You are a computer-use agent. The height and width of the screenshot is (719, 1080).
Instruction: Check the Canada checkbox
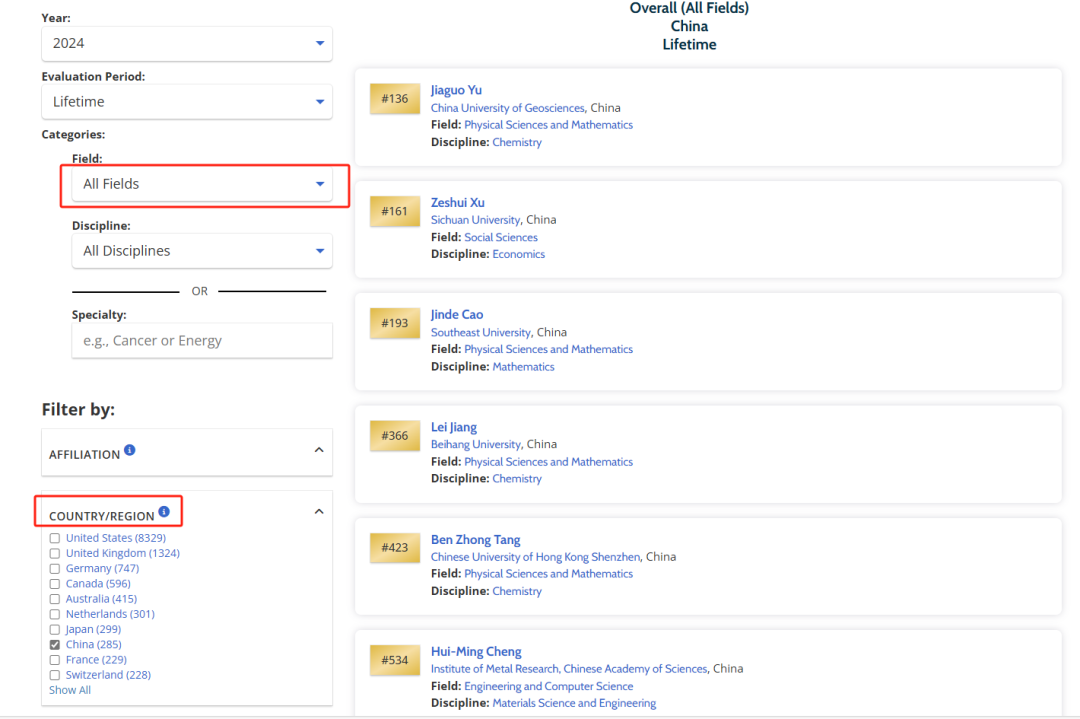click(x=54, y=584)
